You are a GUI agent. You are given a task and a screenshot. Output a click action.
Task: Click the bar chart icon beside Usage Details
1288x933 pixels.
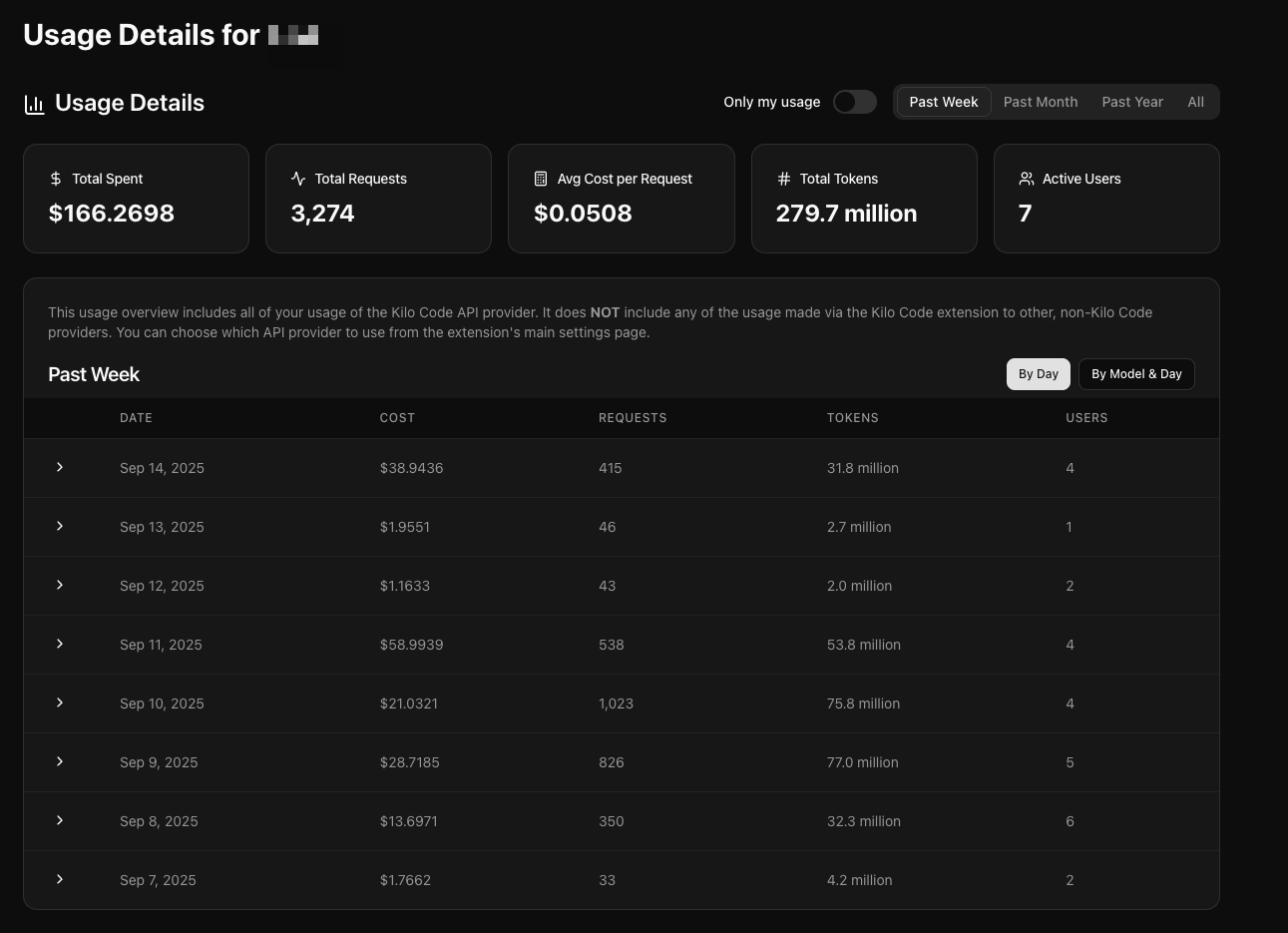click(35, 104)
